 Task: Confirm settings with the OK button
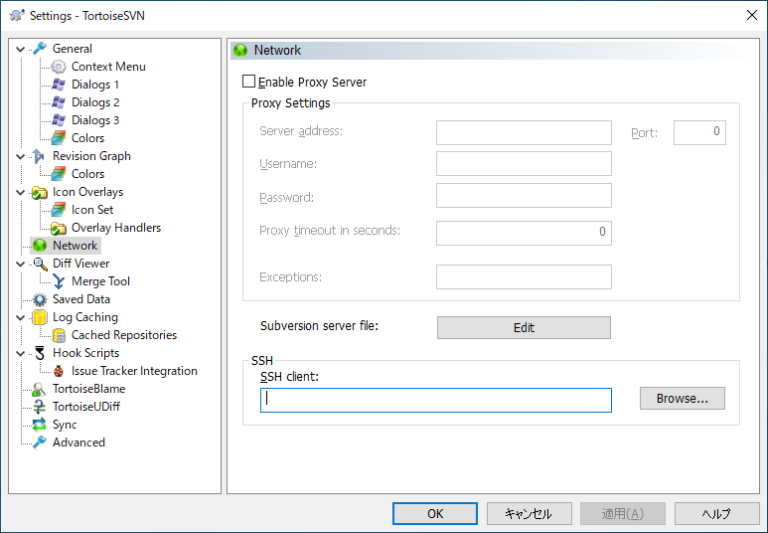pyautogui.click(x=435, y=513)
